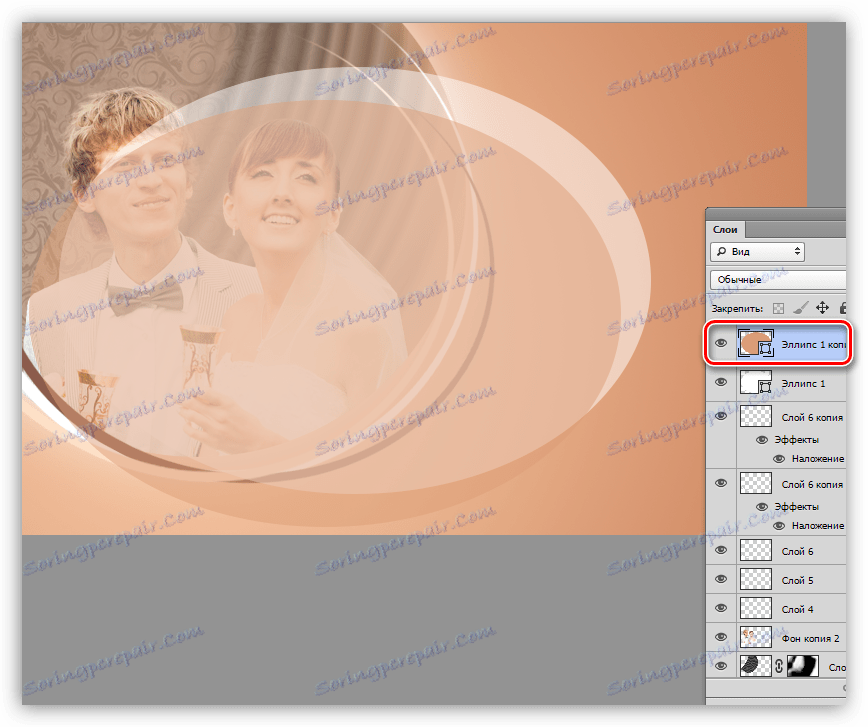Click Эффекты label under layer below Эллипс 1
The width and height of the screenshot is (868, 727).
[796, 440]
